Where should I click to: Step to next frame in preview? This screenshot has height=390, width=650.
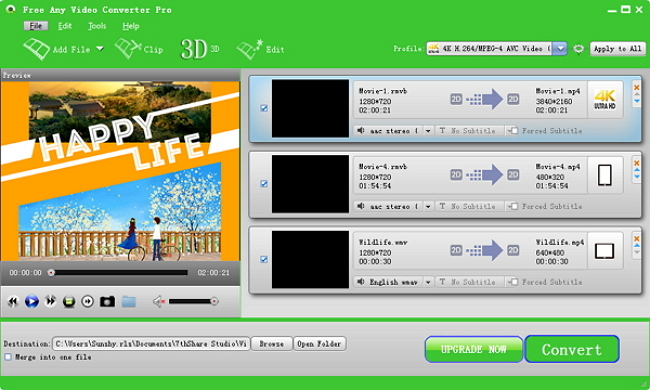pos(87,301)
